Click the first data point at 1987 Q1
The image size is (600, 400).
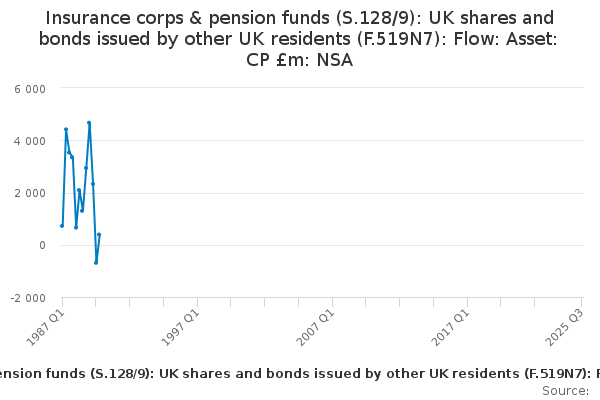[x=62, y=226]
